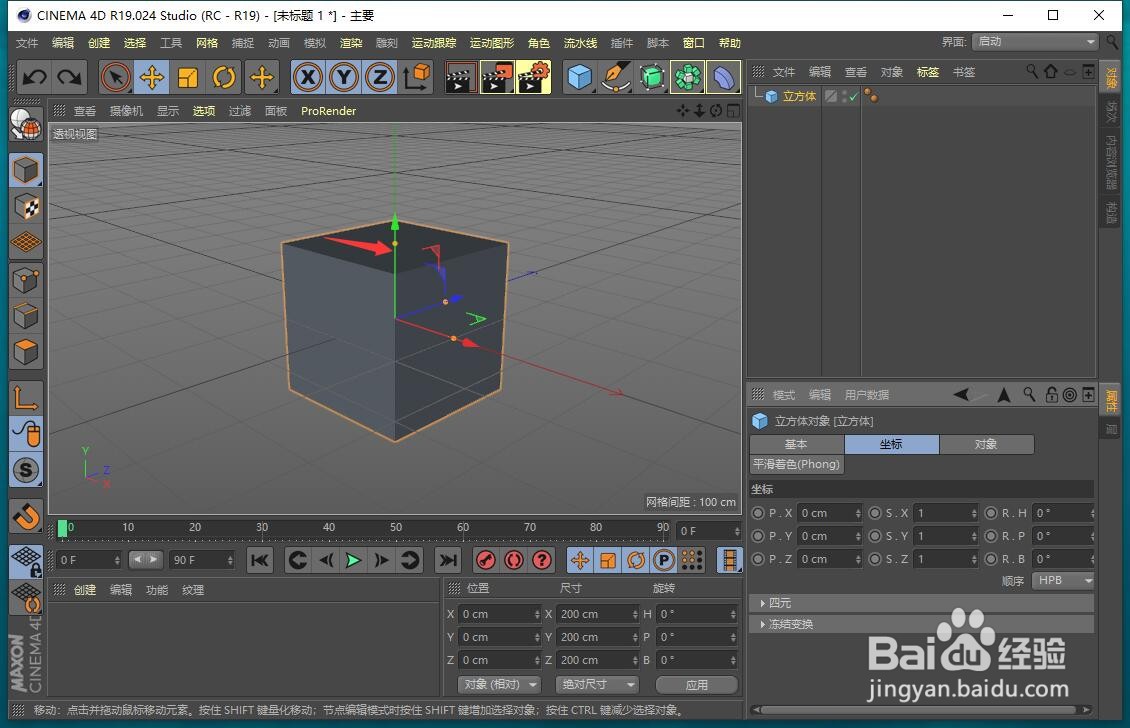Image resolution: width=1130 pixels, height=728 pixels.
Task: Open the array modeling objects icon
Action: (688, 77)
